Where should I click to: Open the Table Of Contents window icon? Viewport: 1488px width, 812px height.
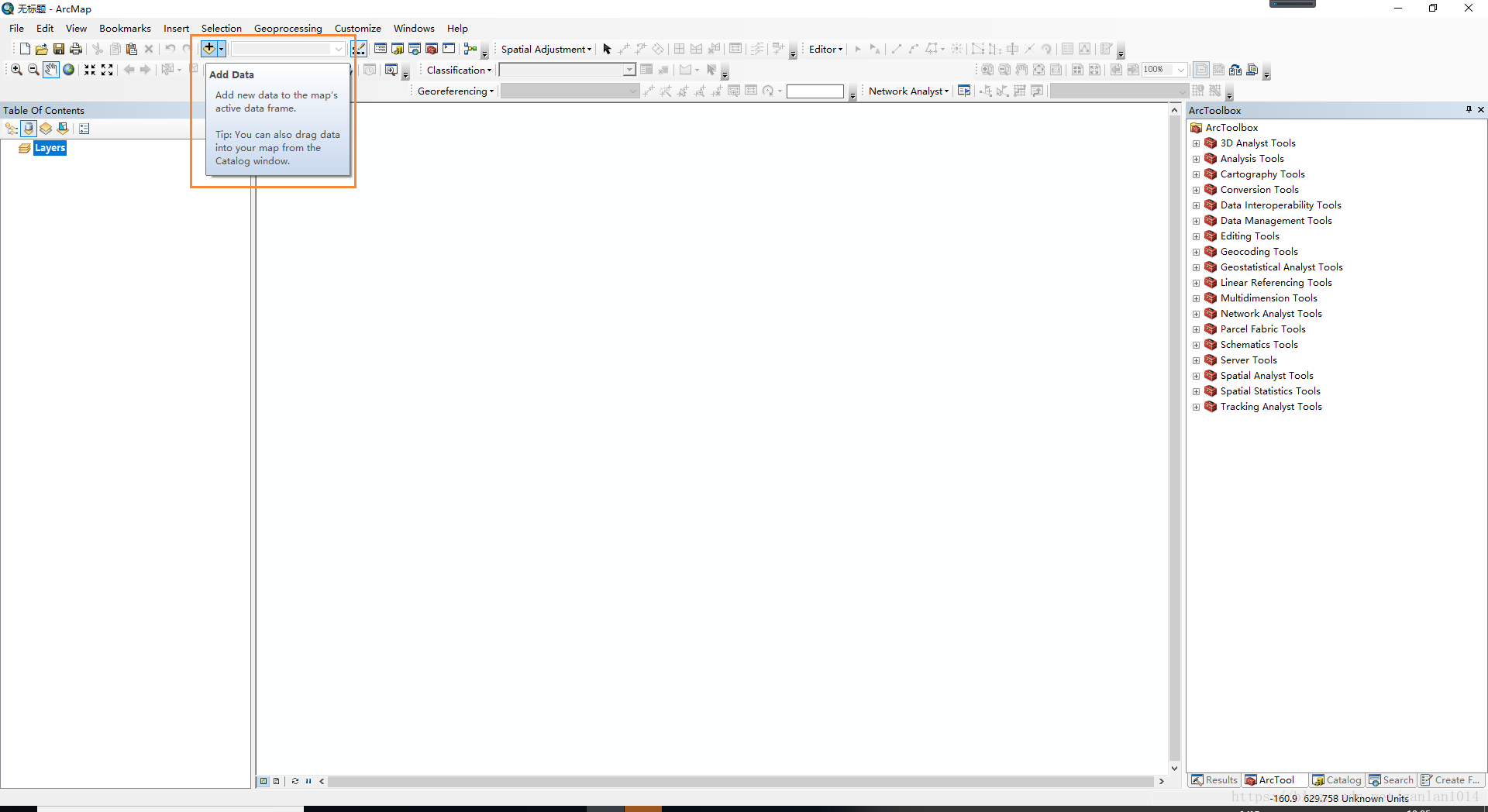tap(381, 49)
